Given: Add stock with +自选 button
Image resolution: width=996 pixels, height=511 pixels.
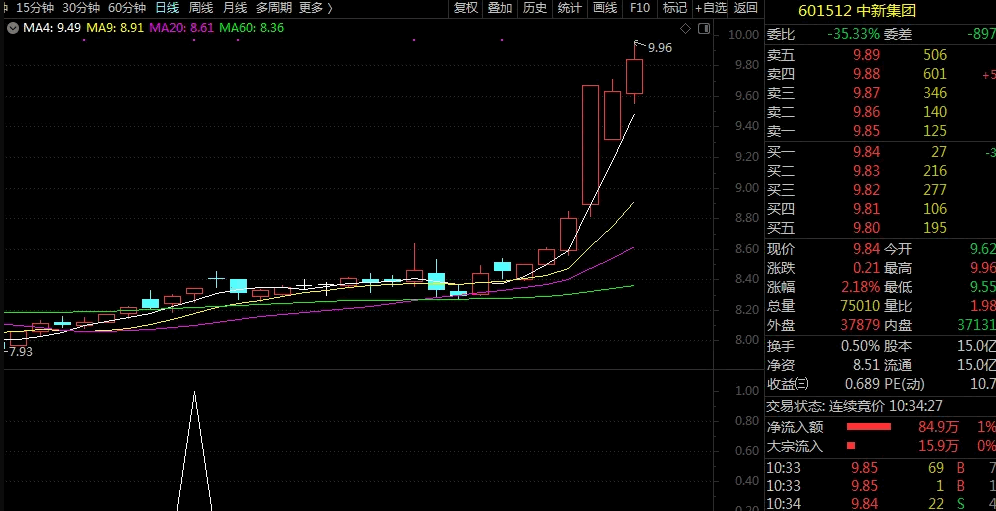Looking at the screenshot, I should (x=711, y=8).
